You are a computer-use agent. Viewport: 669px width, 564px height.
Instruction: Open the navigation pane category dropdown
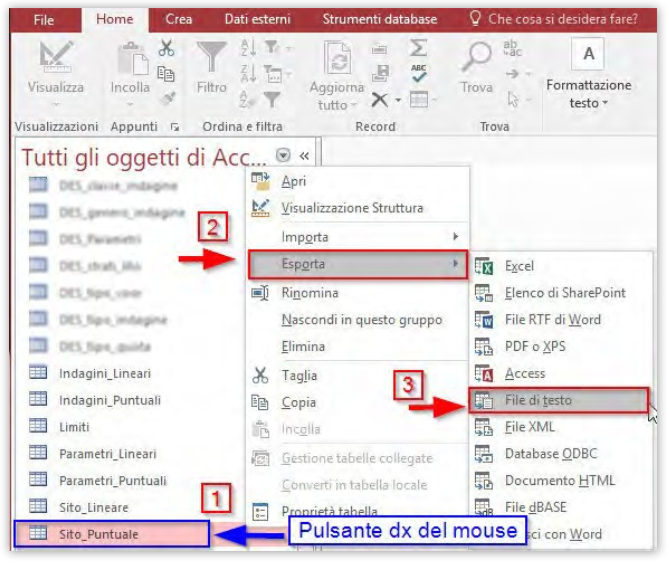283,155
